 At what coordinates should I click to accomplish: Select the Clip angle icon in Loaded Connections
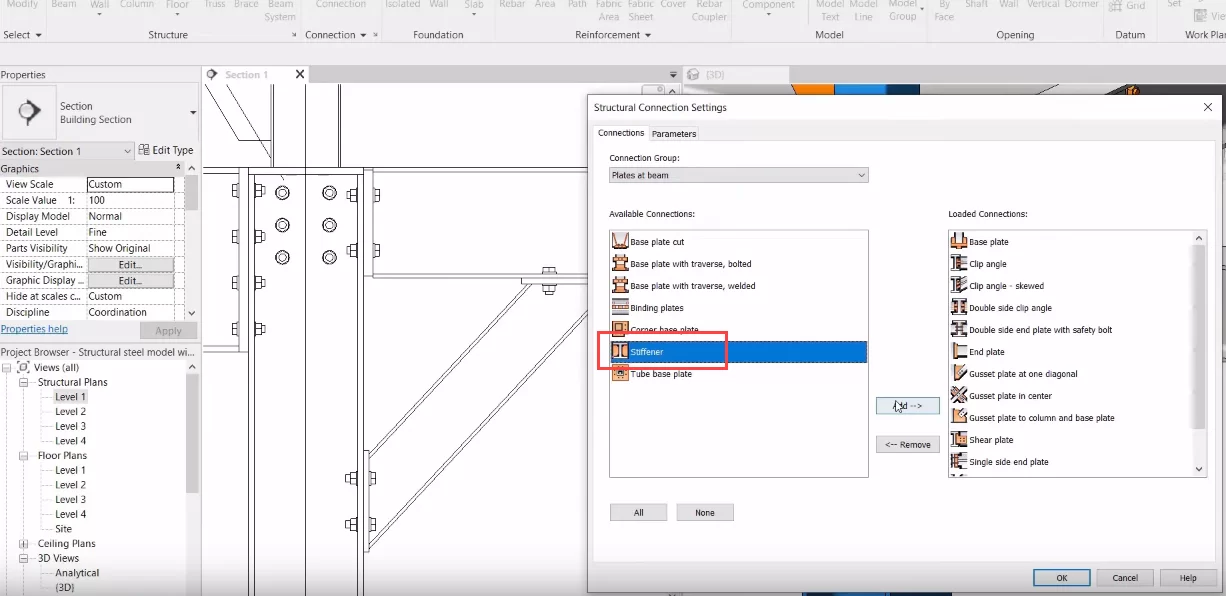(958, 264)
